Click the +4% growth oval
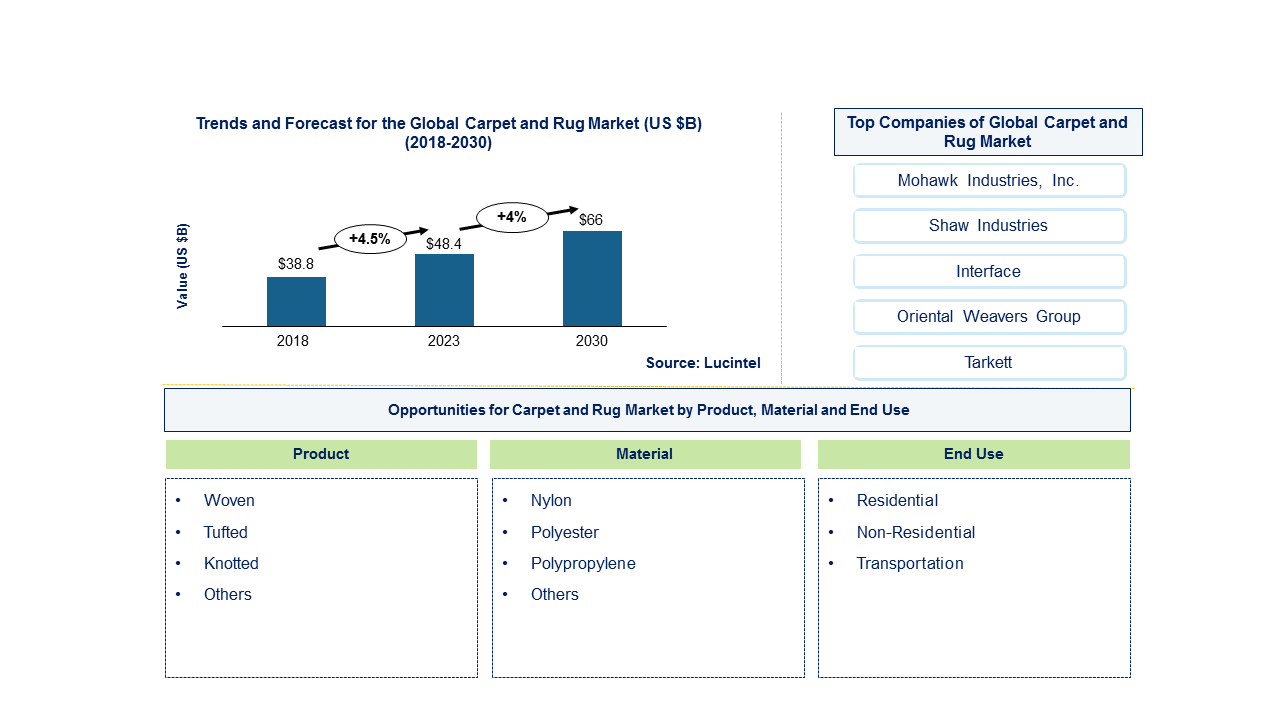This screenshot has width=1280, height=720. (512, 217)
